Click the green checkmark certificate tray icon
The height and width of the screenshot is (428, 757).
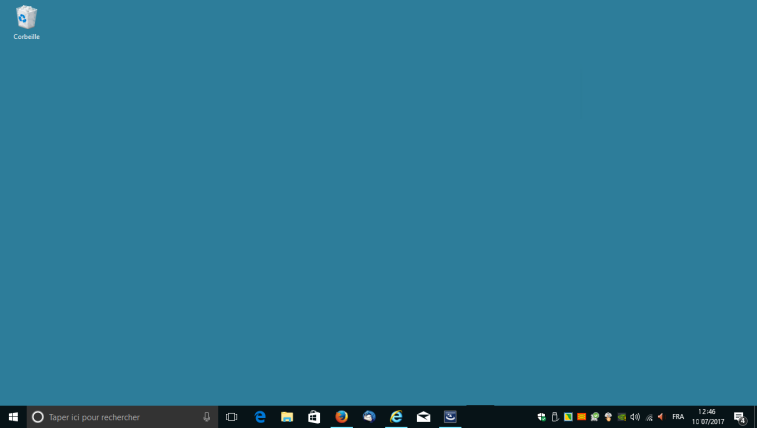click(595, 417)
